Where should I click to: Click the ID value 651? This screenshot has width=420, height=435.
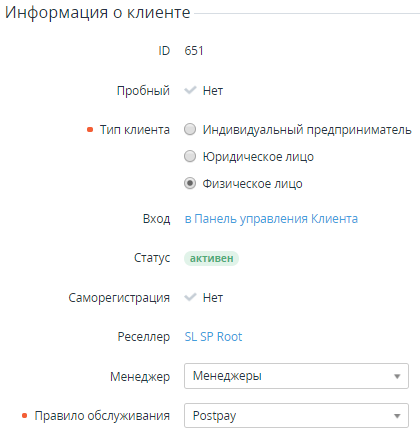click(x=194, y=51)
